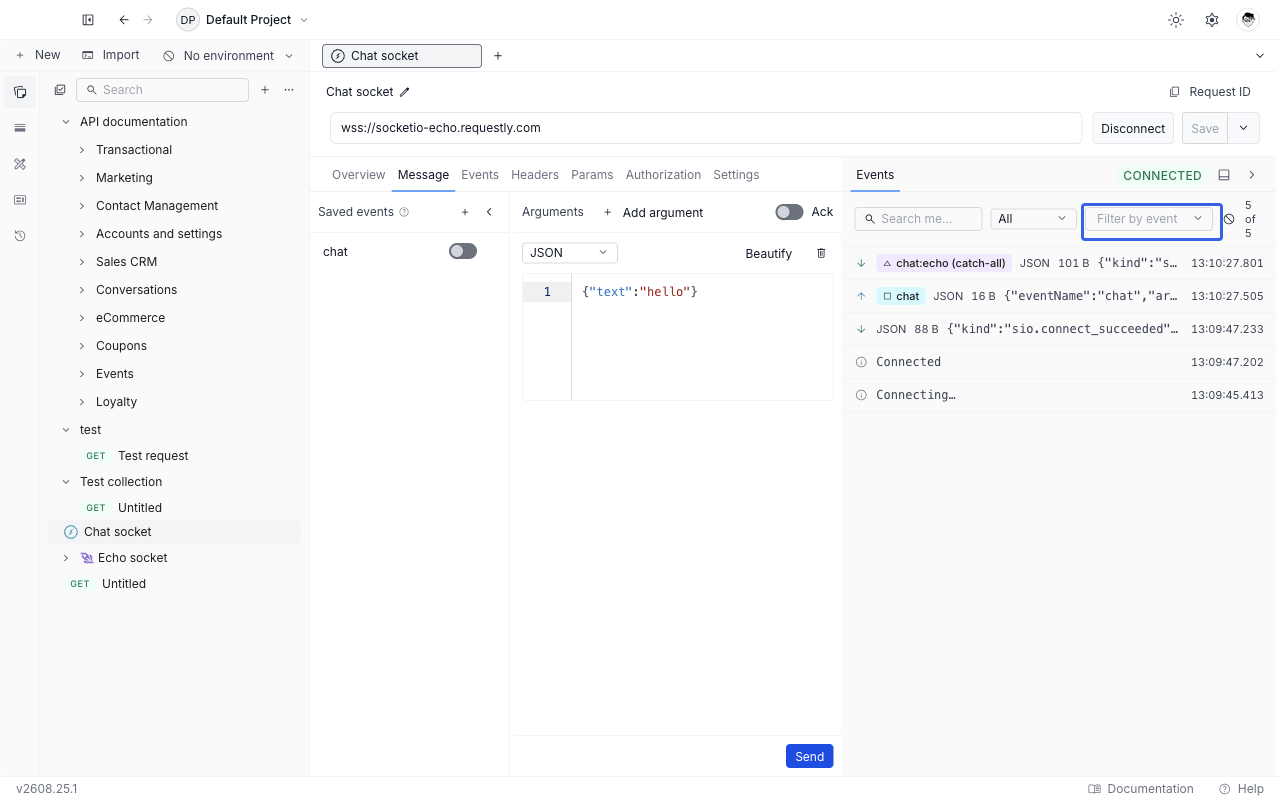
Task: Collapse the sidebar with the panel icon
Action: point(88,20)
